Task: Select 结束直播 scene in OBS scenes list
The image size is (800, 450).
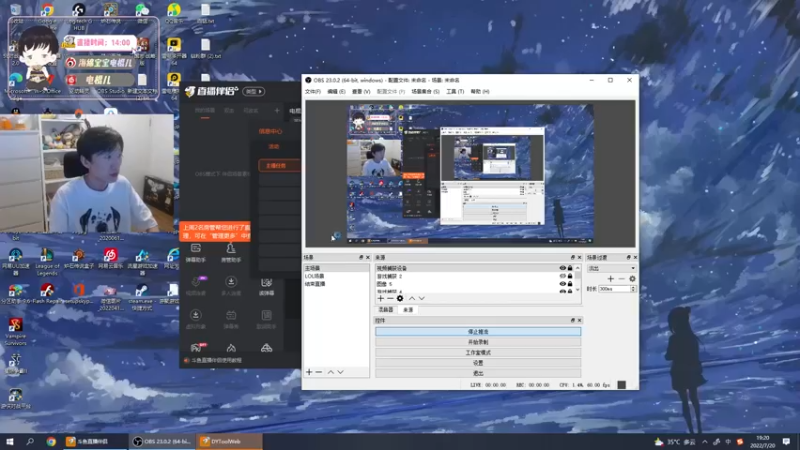Action: [x=336, y=284]
